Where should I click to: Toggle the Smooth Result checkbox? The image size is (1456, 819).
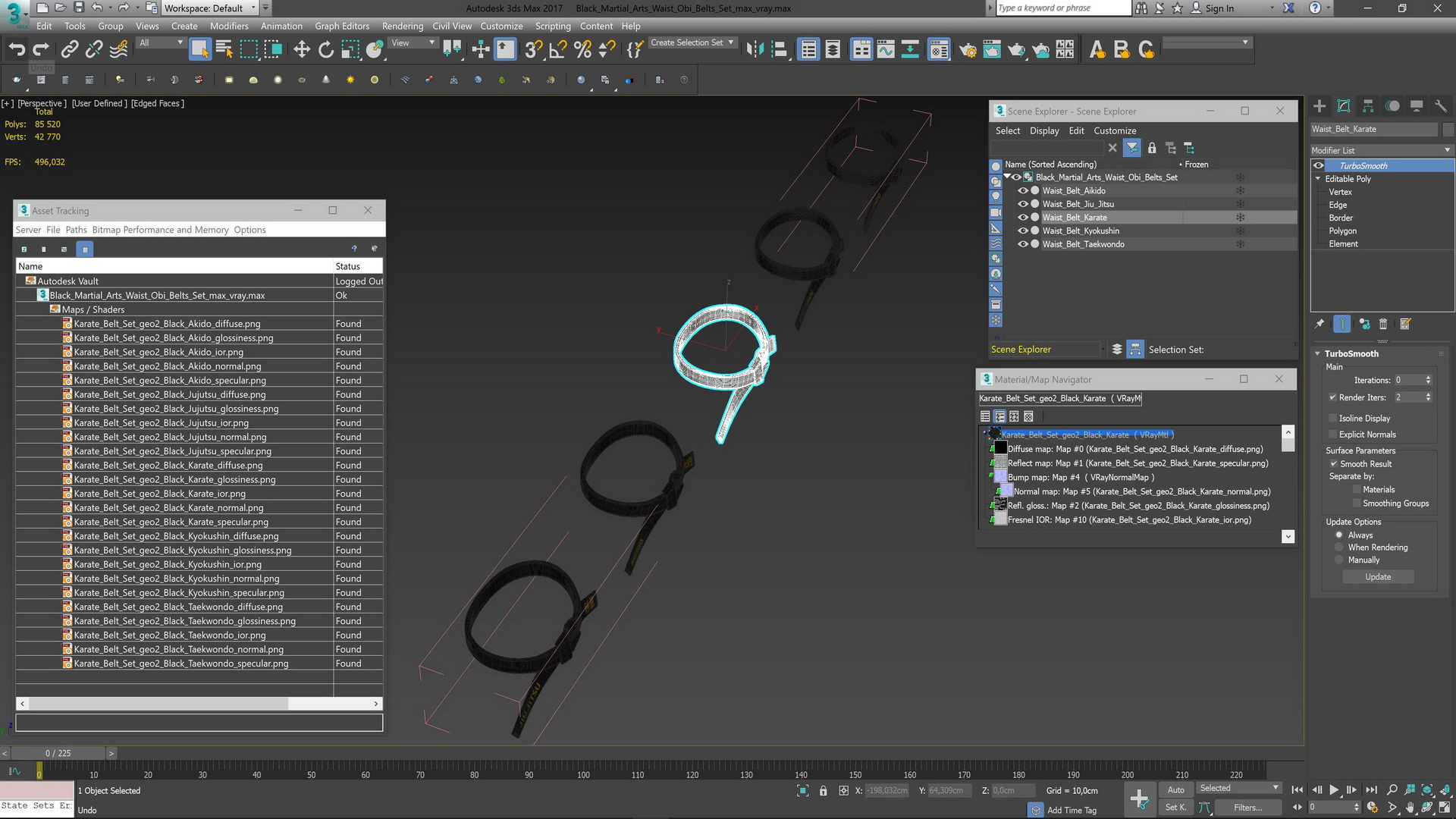1332,464
